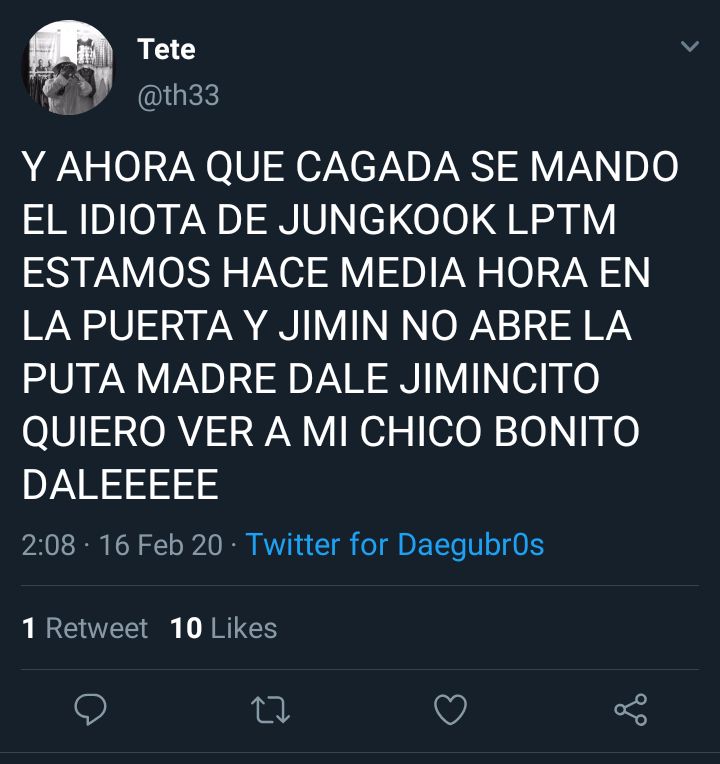The image size is (720, 764).
Task: Open the Twitter for Daegubr0s source link
Action: (395, 544)
